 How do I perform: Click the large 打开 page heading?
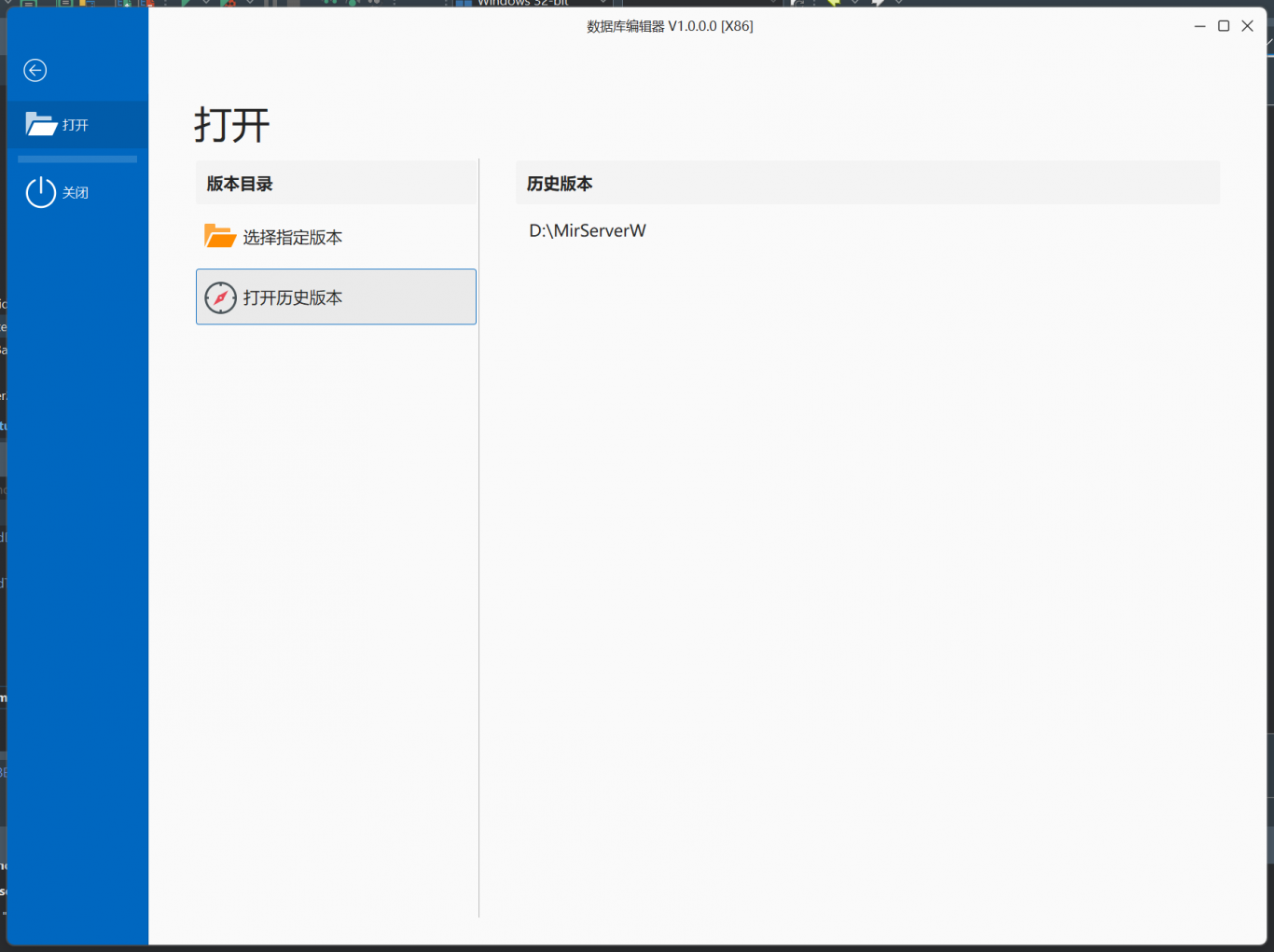pyautogui.click(x=232, y=125)
